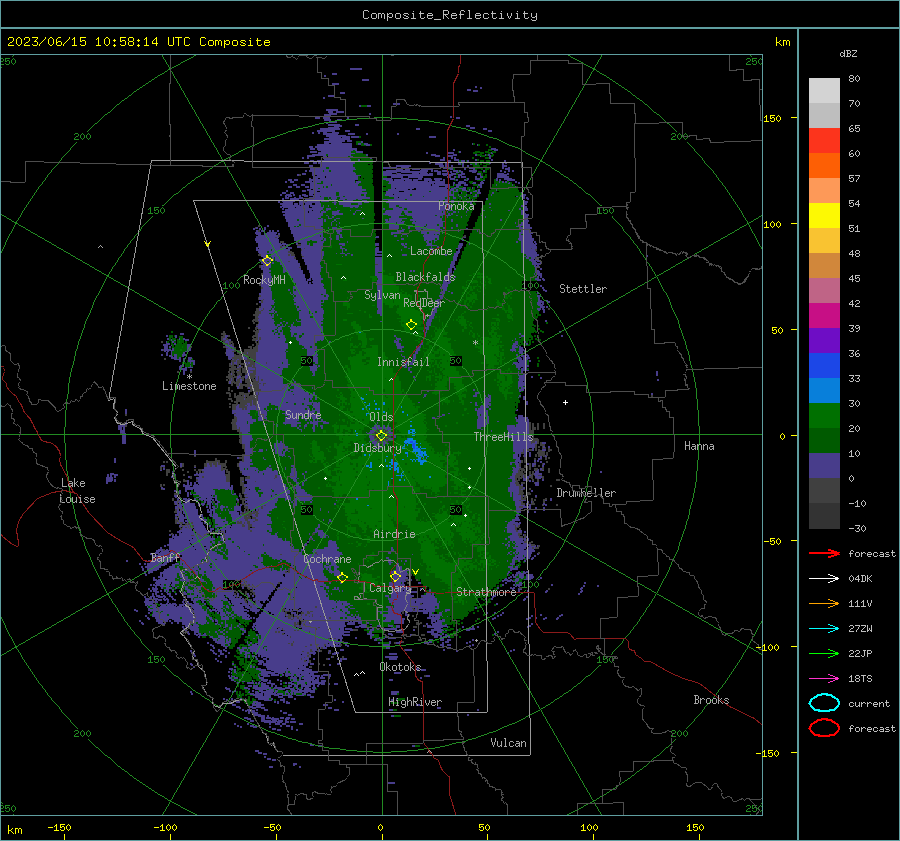This screenshot has width=900, height=841.
Task: Click the -150 tick on bottom axis
Action: click(x=59, y=827)
